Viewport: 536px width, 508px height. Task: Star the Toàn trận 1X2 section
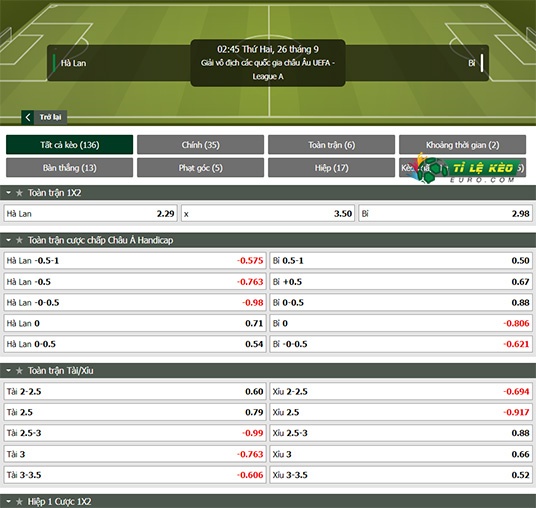point(19,193)
